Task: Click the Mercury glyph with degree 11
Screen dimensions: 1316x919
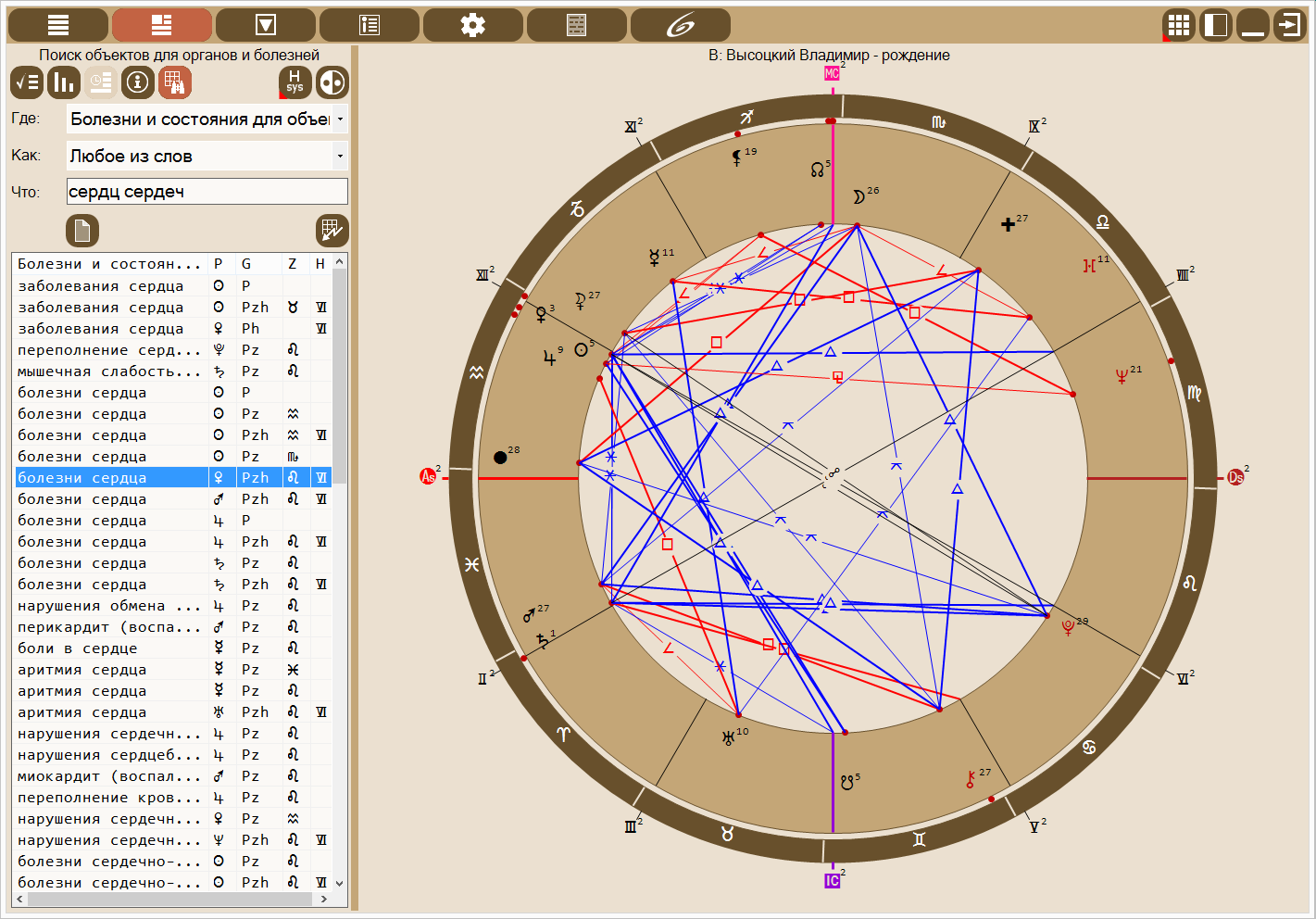Action: point(655,258)
